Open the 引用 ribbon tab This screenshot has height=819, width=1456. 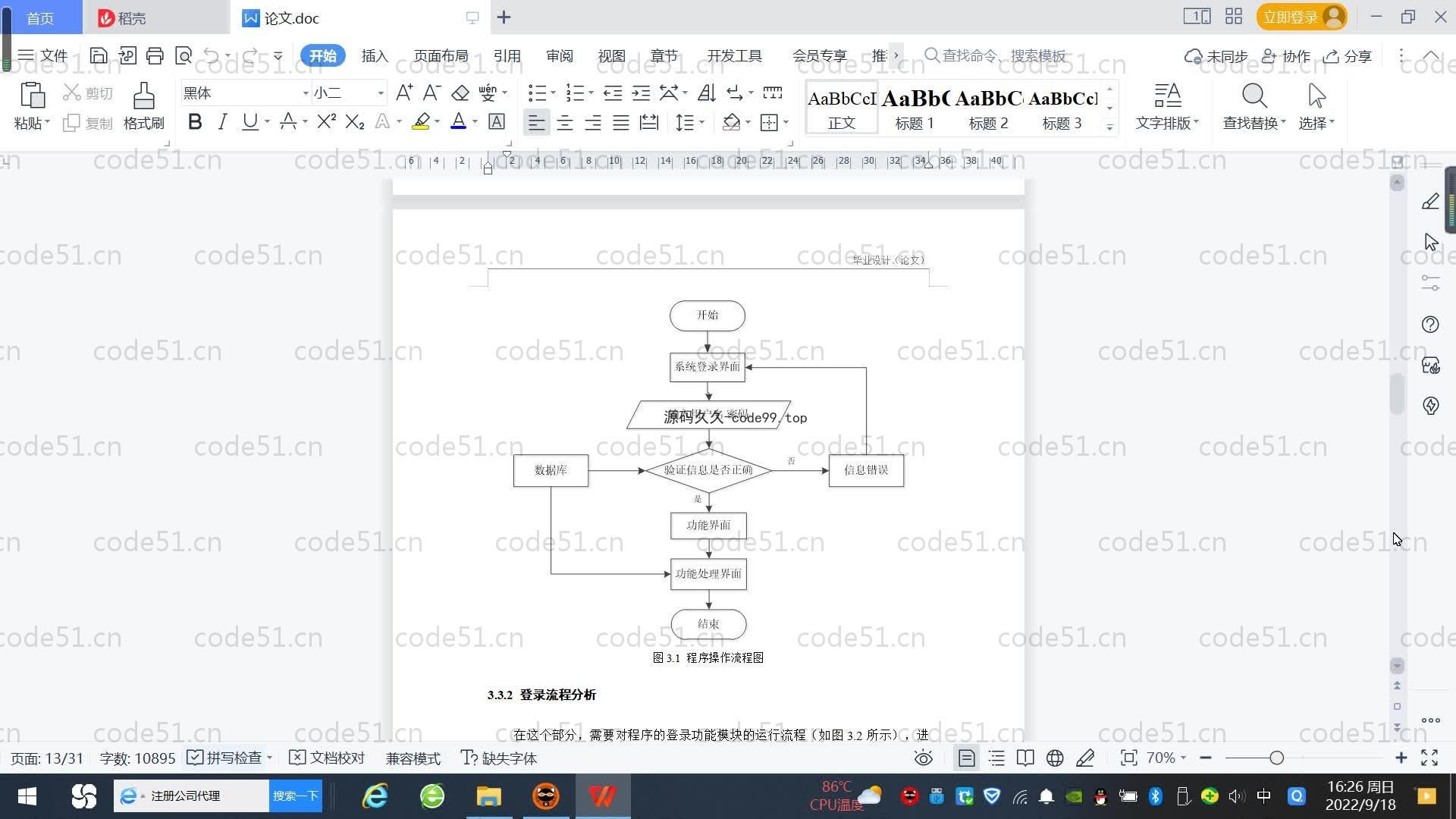coord(507,55)
